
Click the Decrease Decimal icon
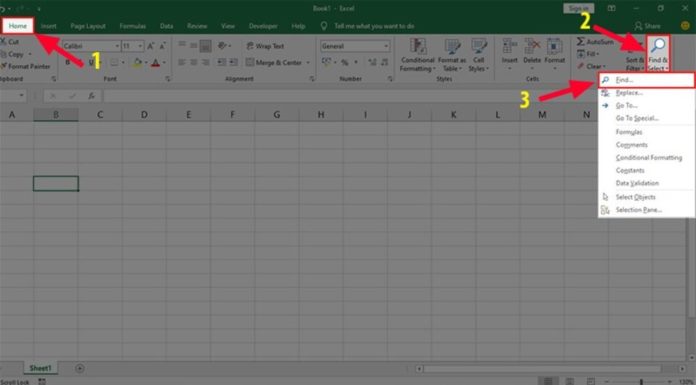[384, 63]
